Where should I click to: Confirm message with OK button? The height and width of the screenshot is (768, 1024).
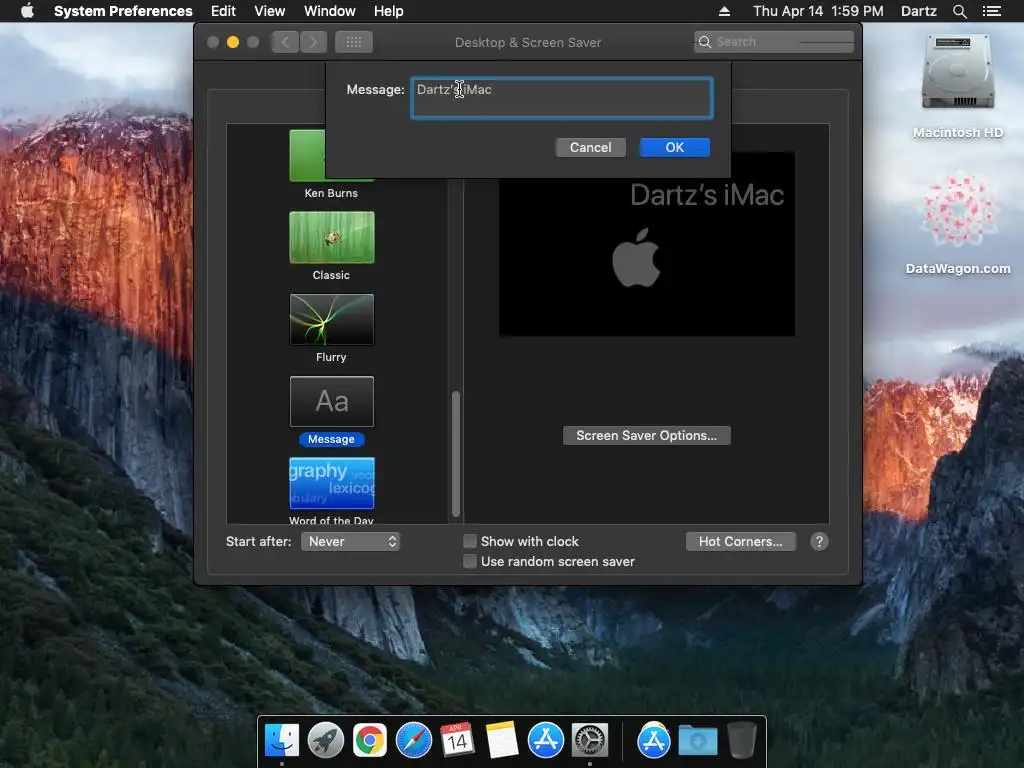click(675, 148)
